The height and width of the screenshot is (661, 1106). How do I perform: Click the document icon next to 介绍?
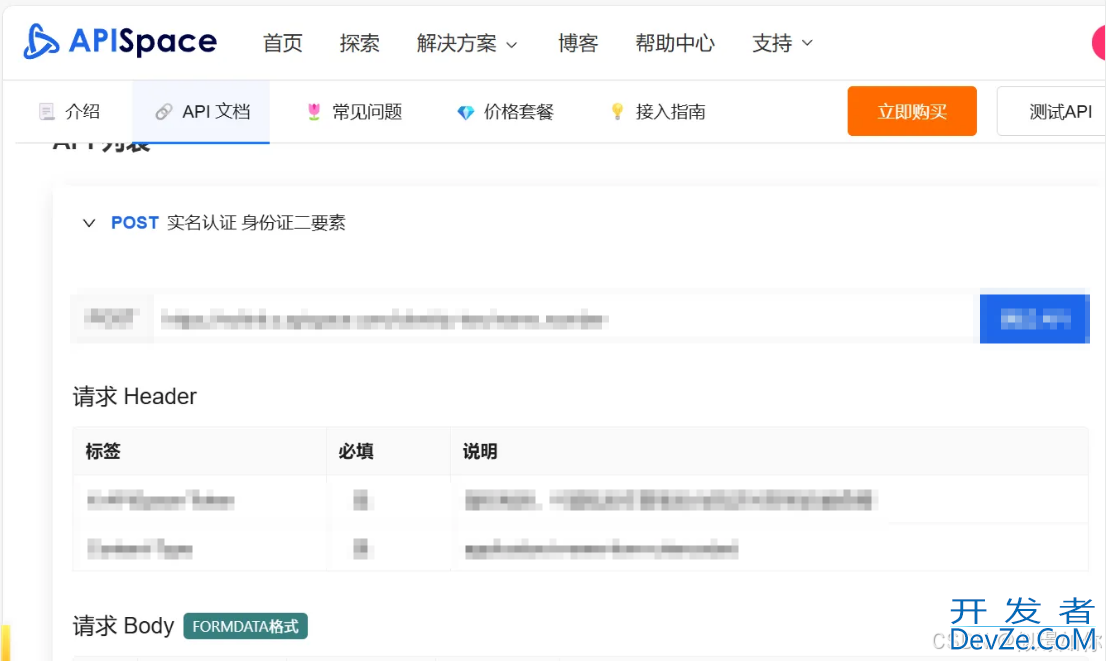pos(47,111)
